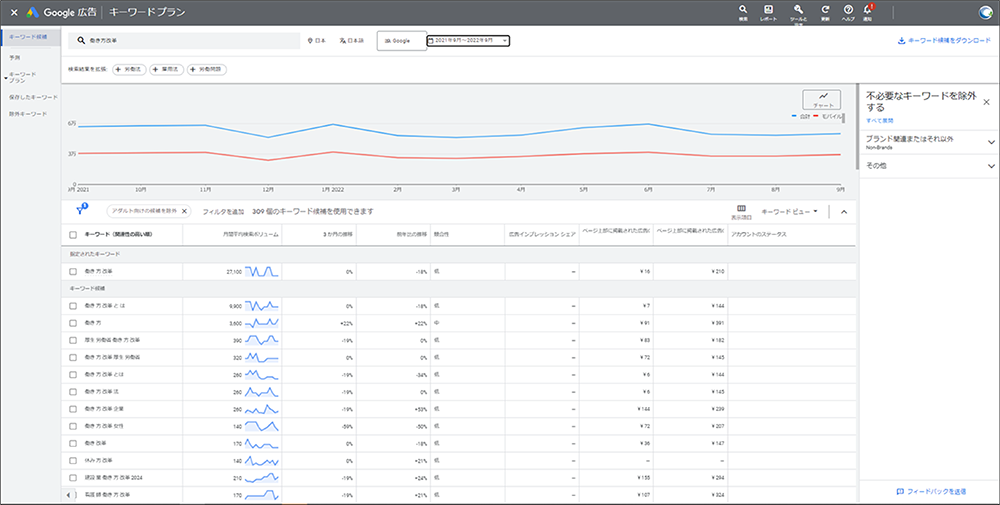Check the box for keyword with 390 volume
The width and height of the screenshot is (1000, 505).
pyautogui.click(x=73, y=340)
